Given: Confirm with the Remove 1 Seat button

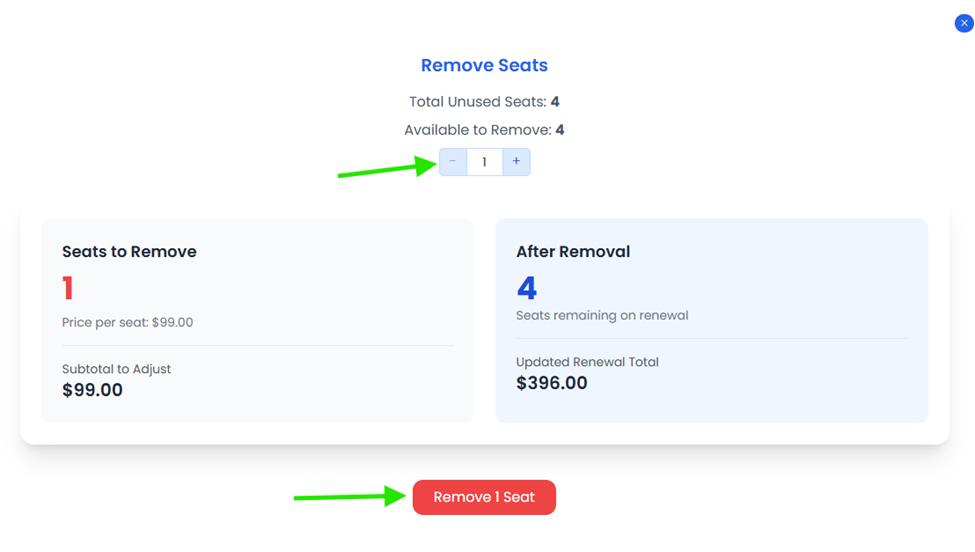Looking at the screenshot, I should pos(484,497).
